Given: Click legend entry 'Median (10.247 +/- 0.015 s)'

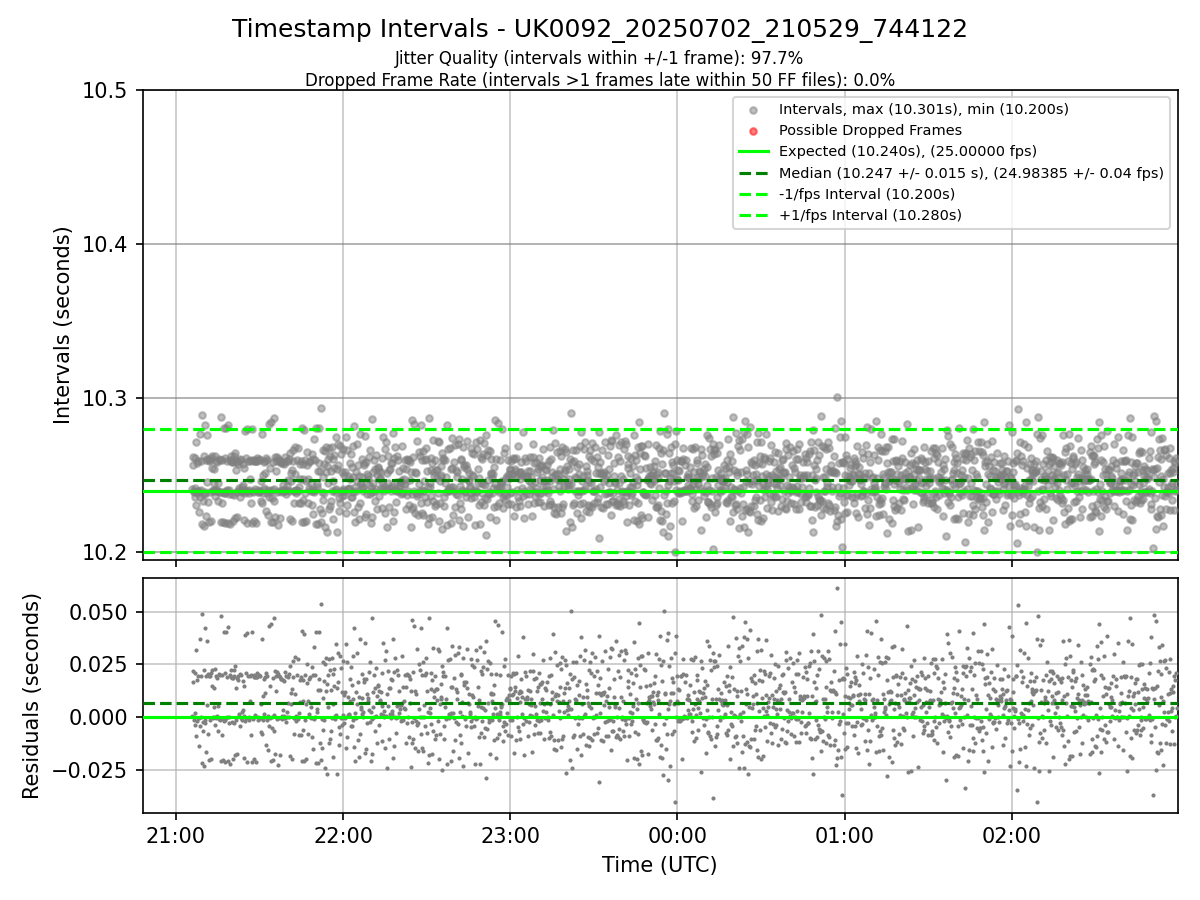Looking at the screenshot, I should (x=971, y=173).
